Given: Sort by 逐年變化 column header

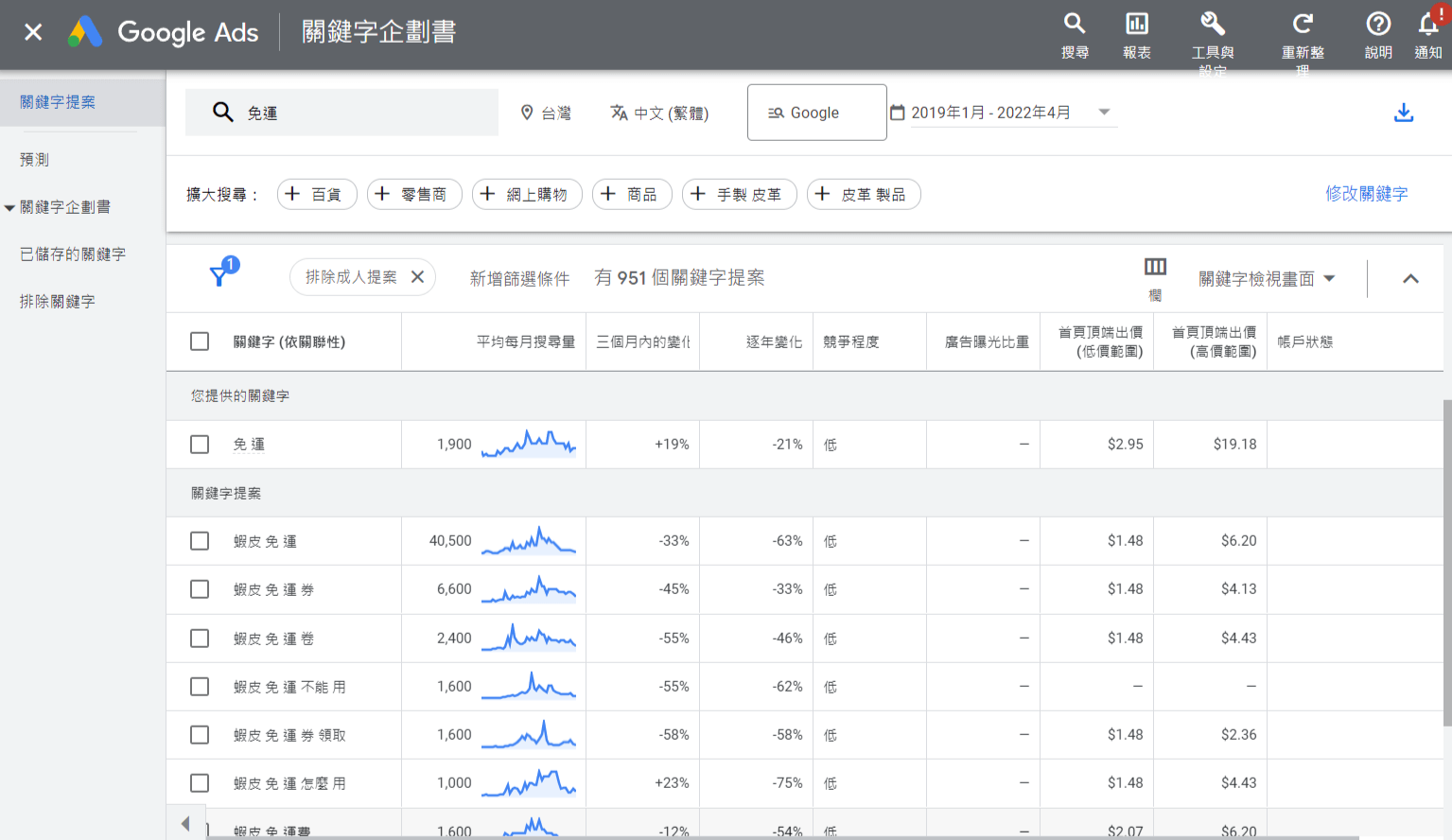Looking at the screenshot, I should click(774, 341).
